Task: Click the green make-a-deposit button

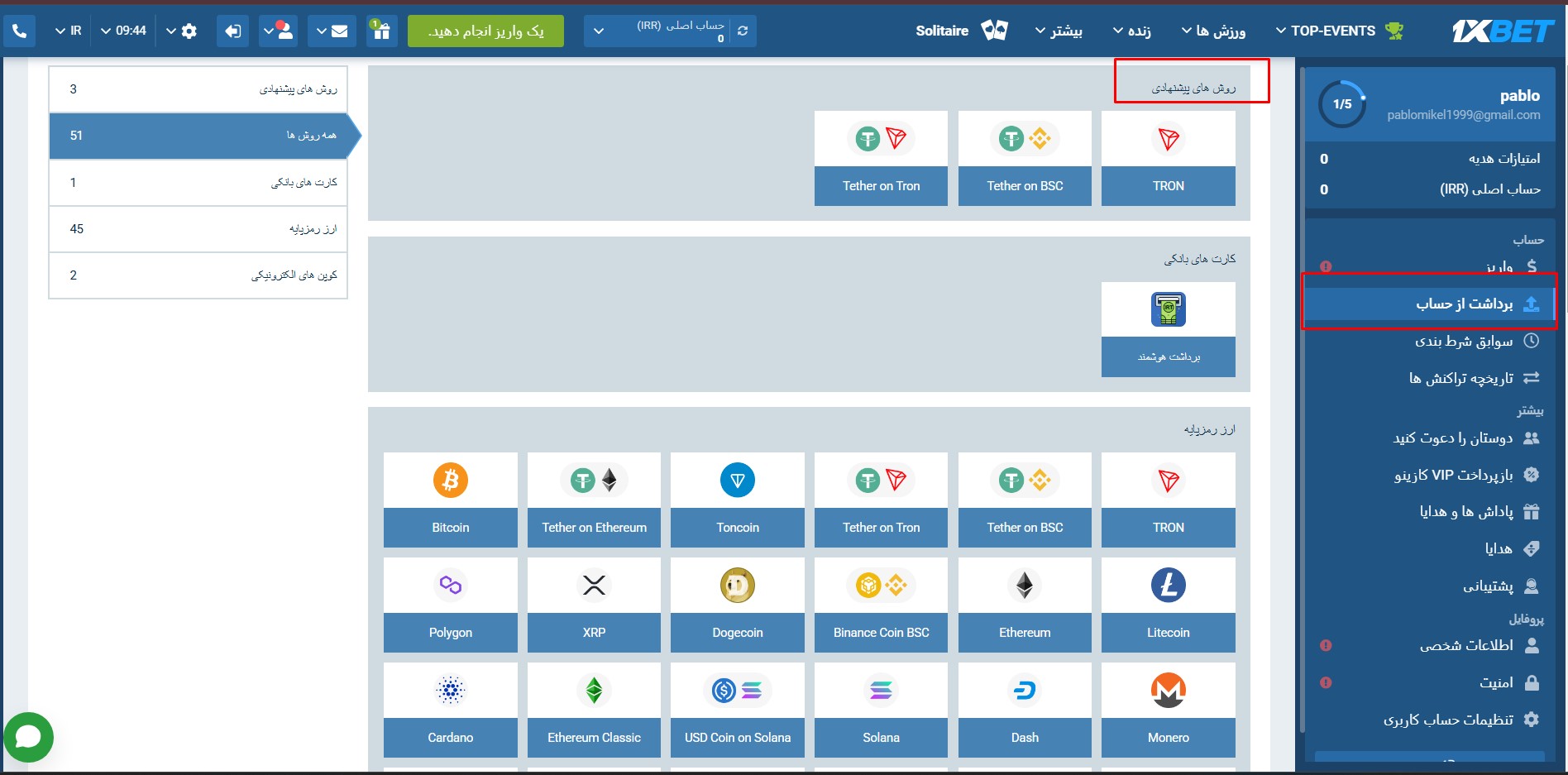Action: 485,31
